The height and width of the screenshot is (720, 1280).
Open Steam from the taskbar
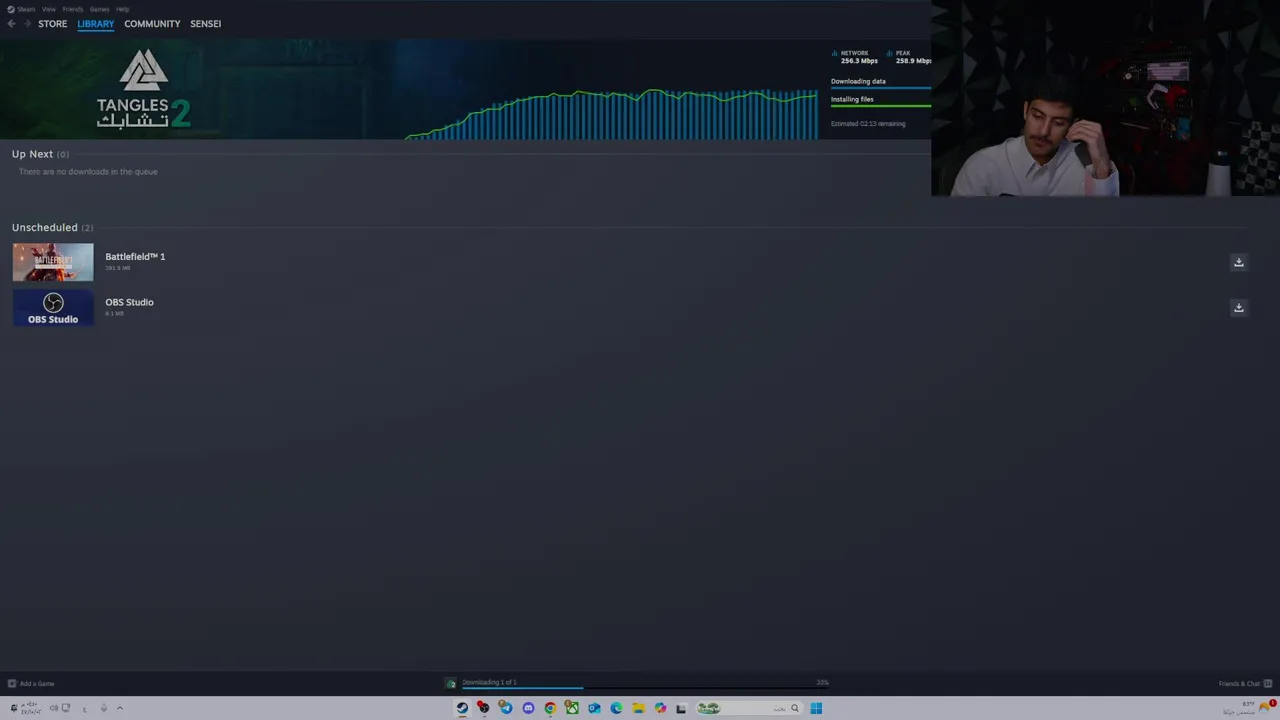coord(462,708)
